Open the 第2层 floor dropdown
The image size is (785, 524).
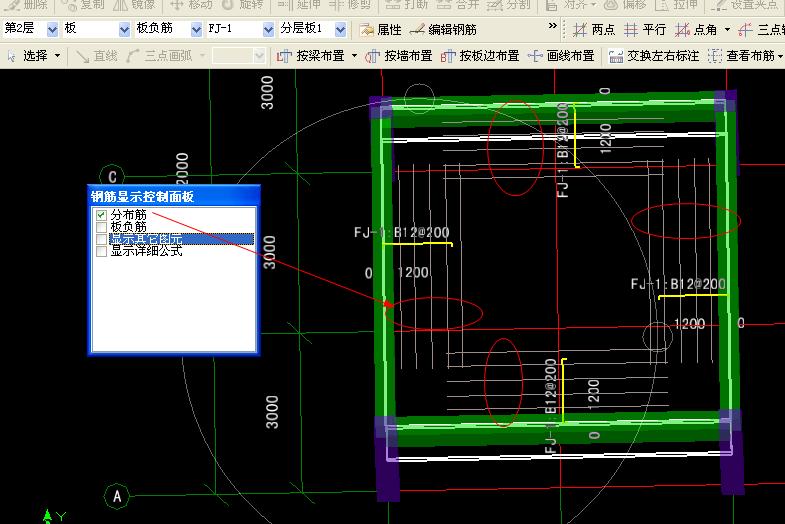52,30
